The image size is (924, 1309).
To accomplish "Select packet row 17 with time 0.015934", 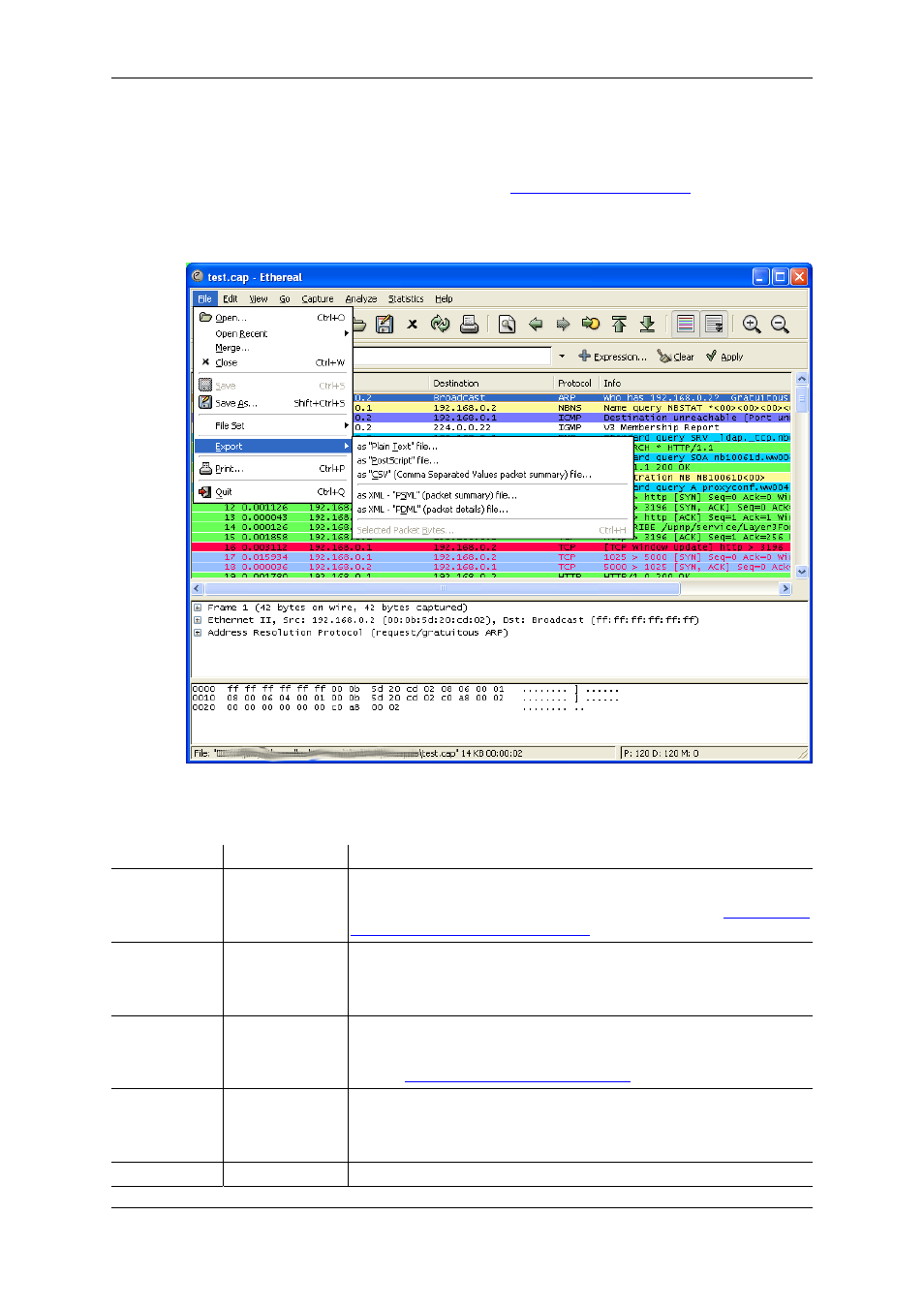I will tap(491, 557).
